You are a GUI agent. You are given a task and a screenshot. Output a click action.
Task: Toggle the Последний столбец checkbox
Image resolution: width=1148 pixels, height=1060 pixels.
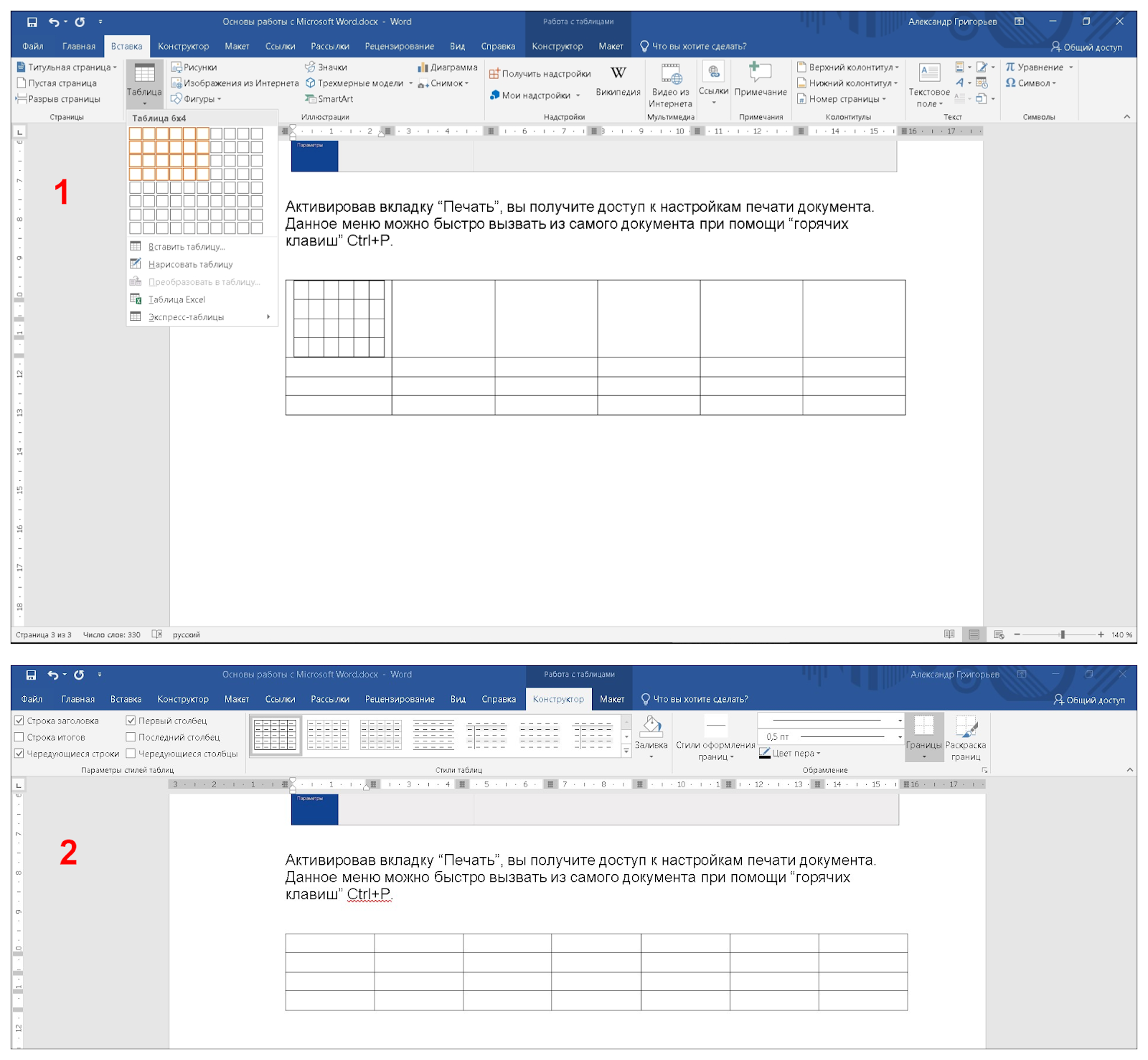point(131,737)
